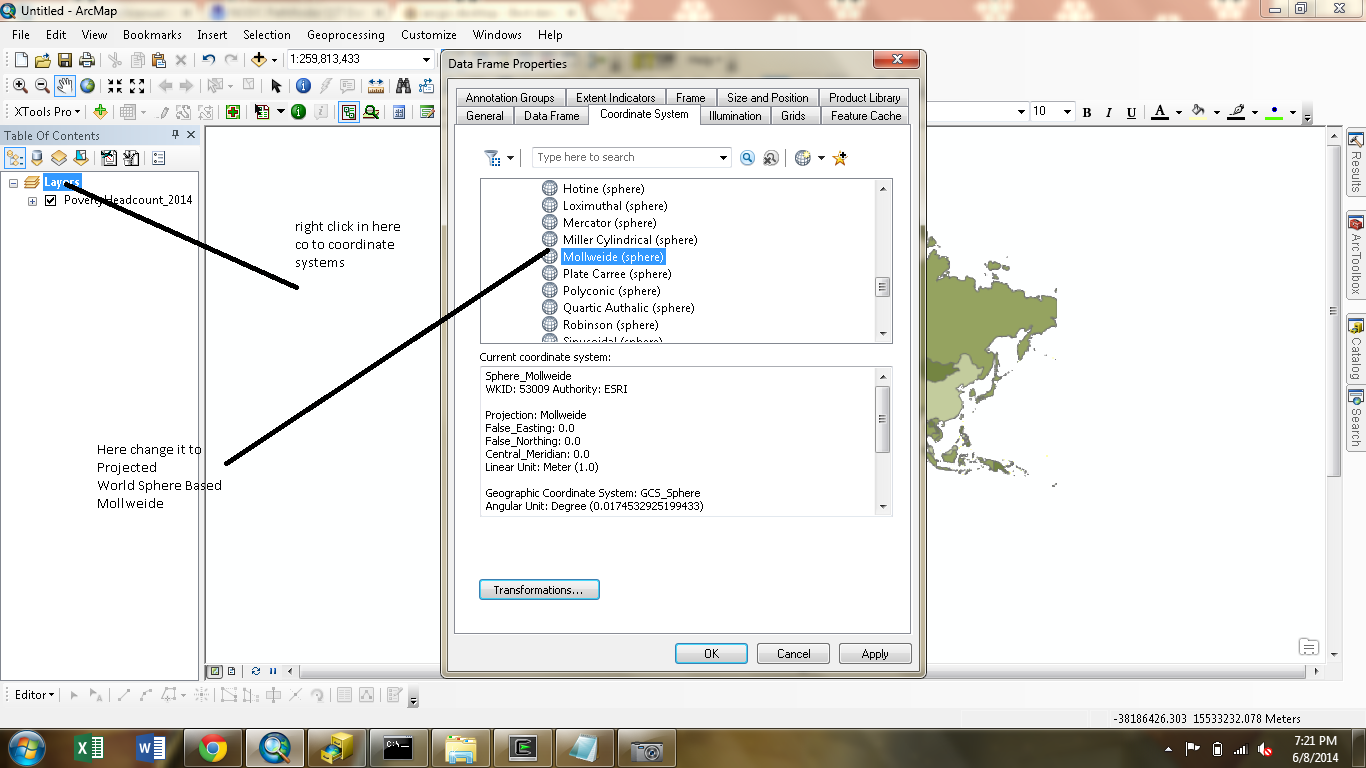Viewport: 1366px width, 768px height.
Task: Open the XTools Pro dropdown menu
Action: tap(47, 112)
